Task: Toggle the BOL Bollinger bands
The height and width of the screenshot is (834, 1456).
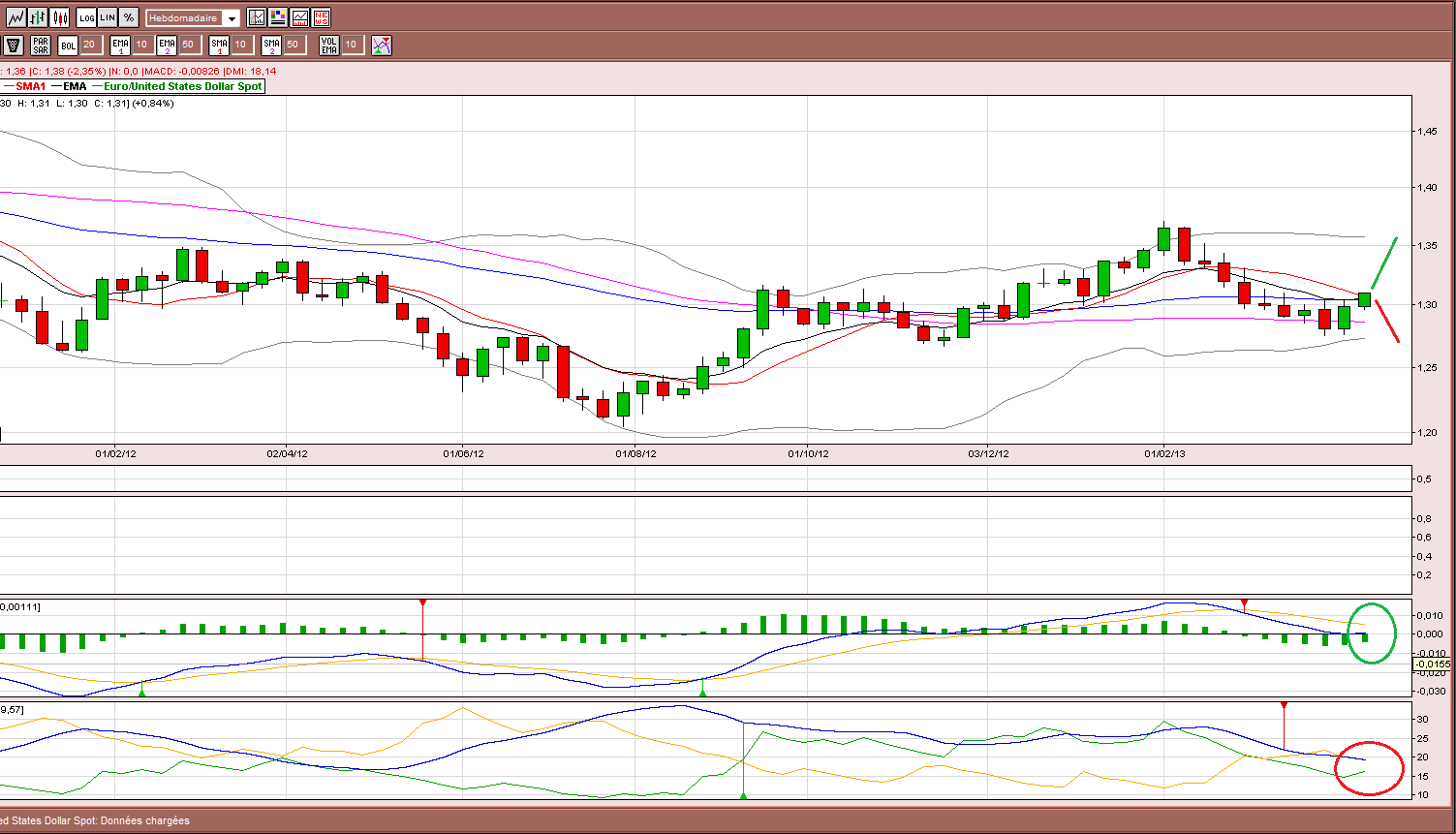Action: coord(68,45)
